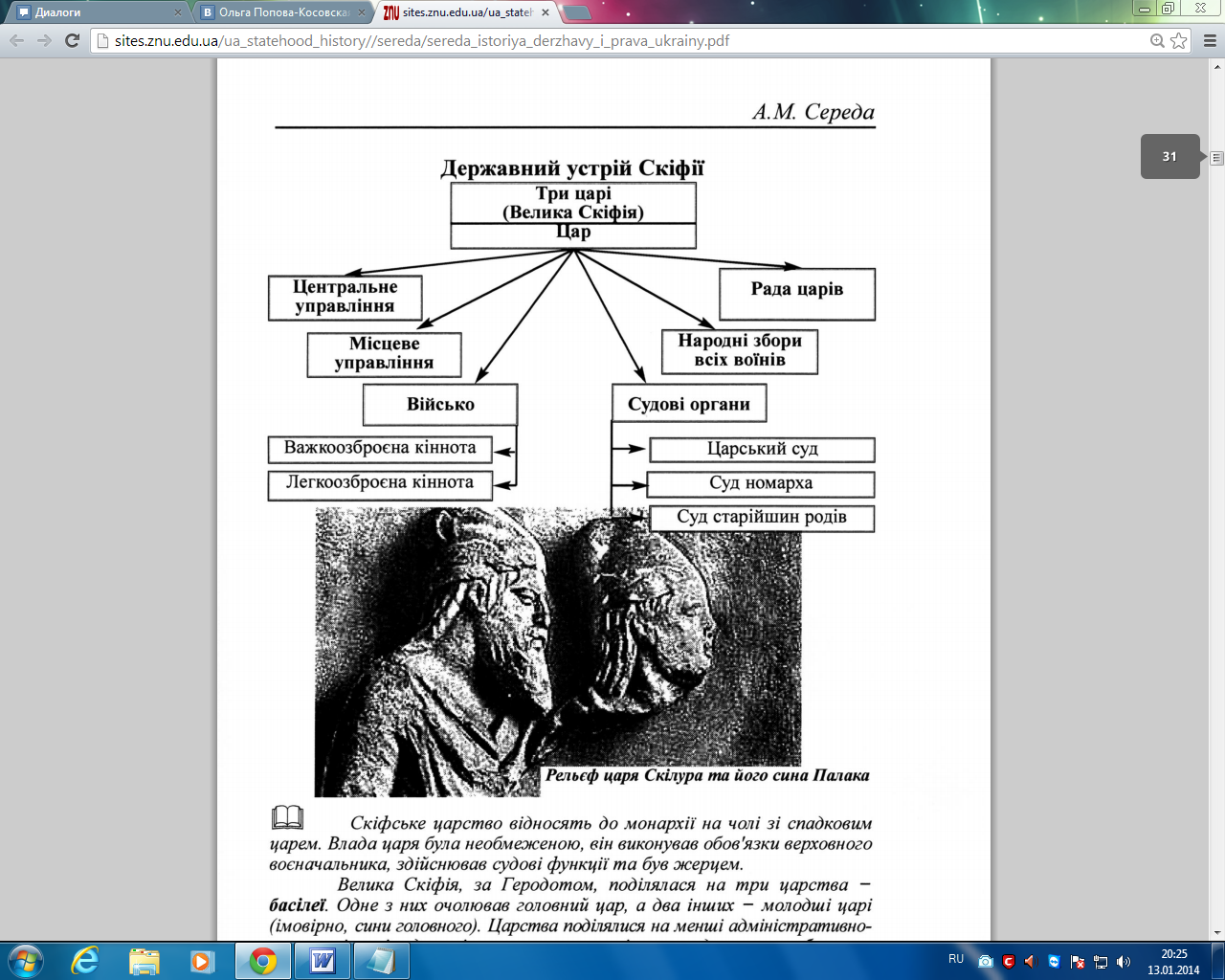The height and width of the screenshot is (980, 1225).
Task: Click the 'Царський суд' box
Action: pyautogui.click(x=763, y=450)
